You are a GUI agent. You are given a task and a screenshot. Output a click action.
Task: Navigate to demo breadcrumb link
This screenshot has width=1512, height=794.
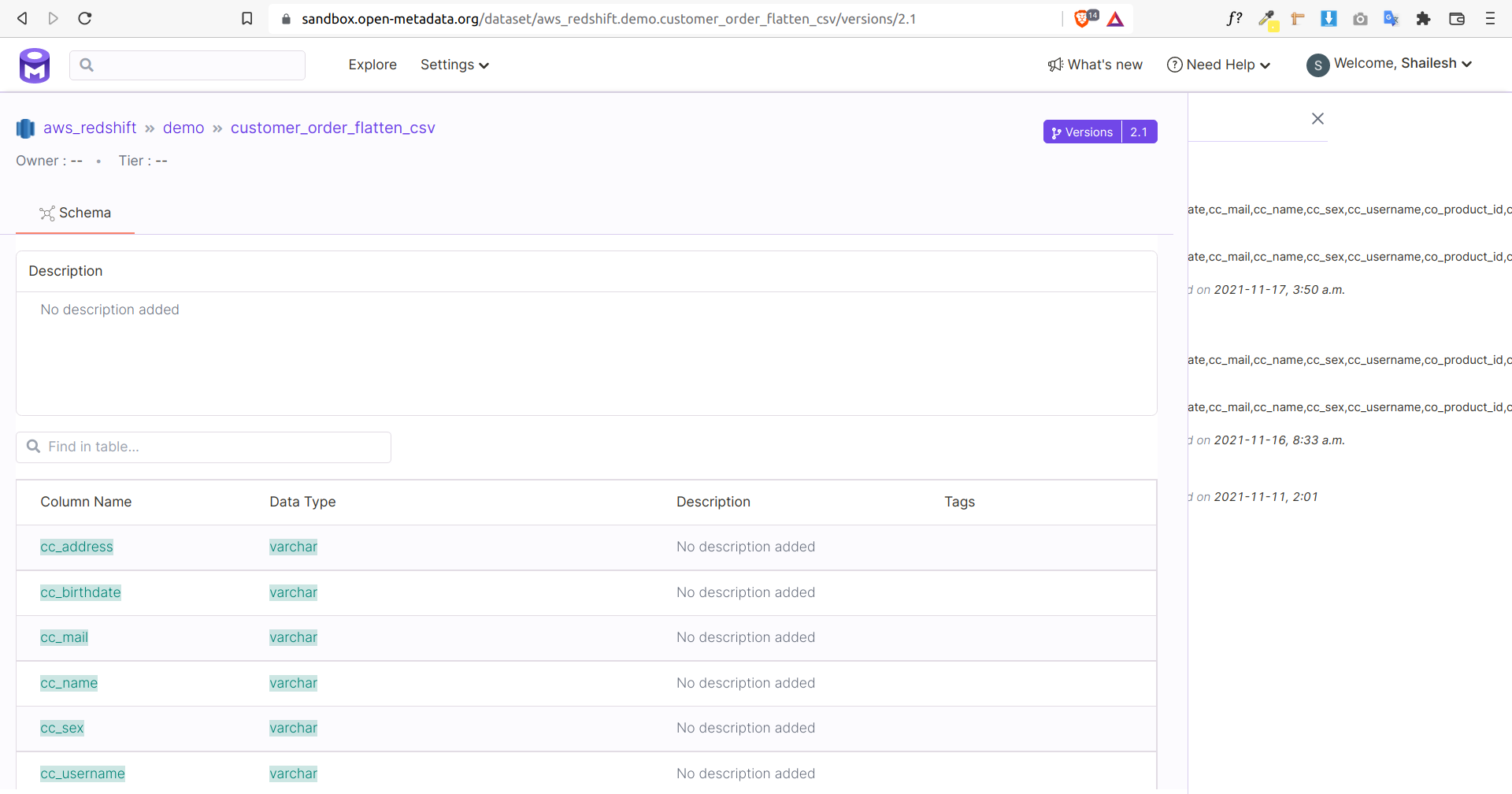(183, 128)
